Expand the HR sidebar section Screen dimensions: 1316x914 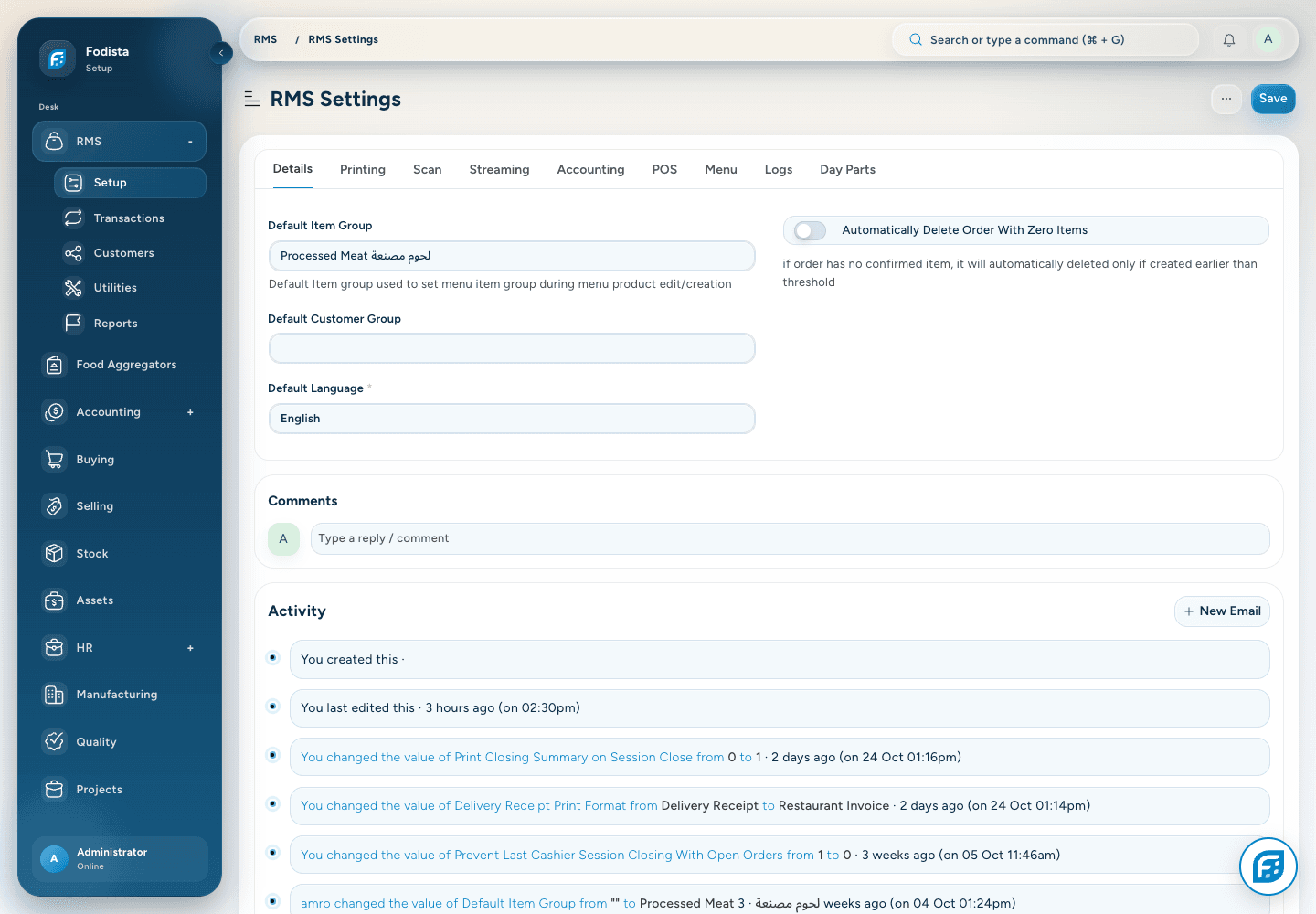(190, 648)
